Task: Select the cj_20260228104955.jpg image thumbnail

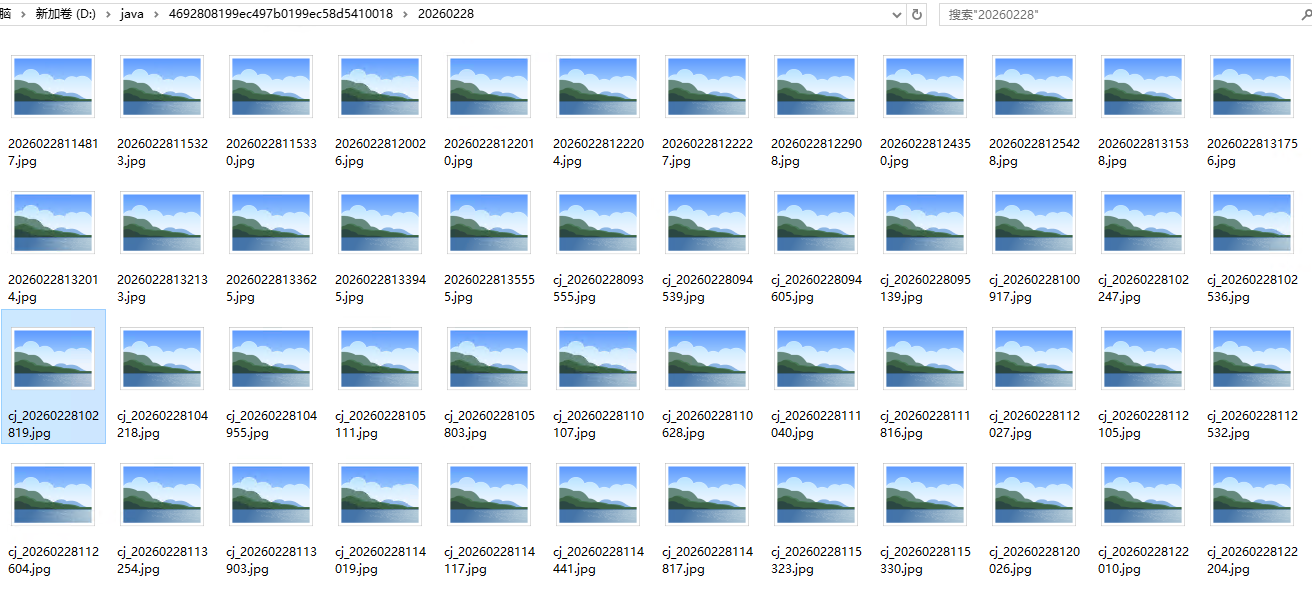Action: coord(271,359)
